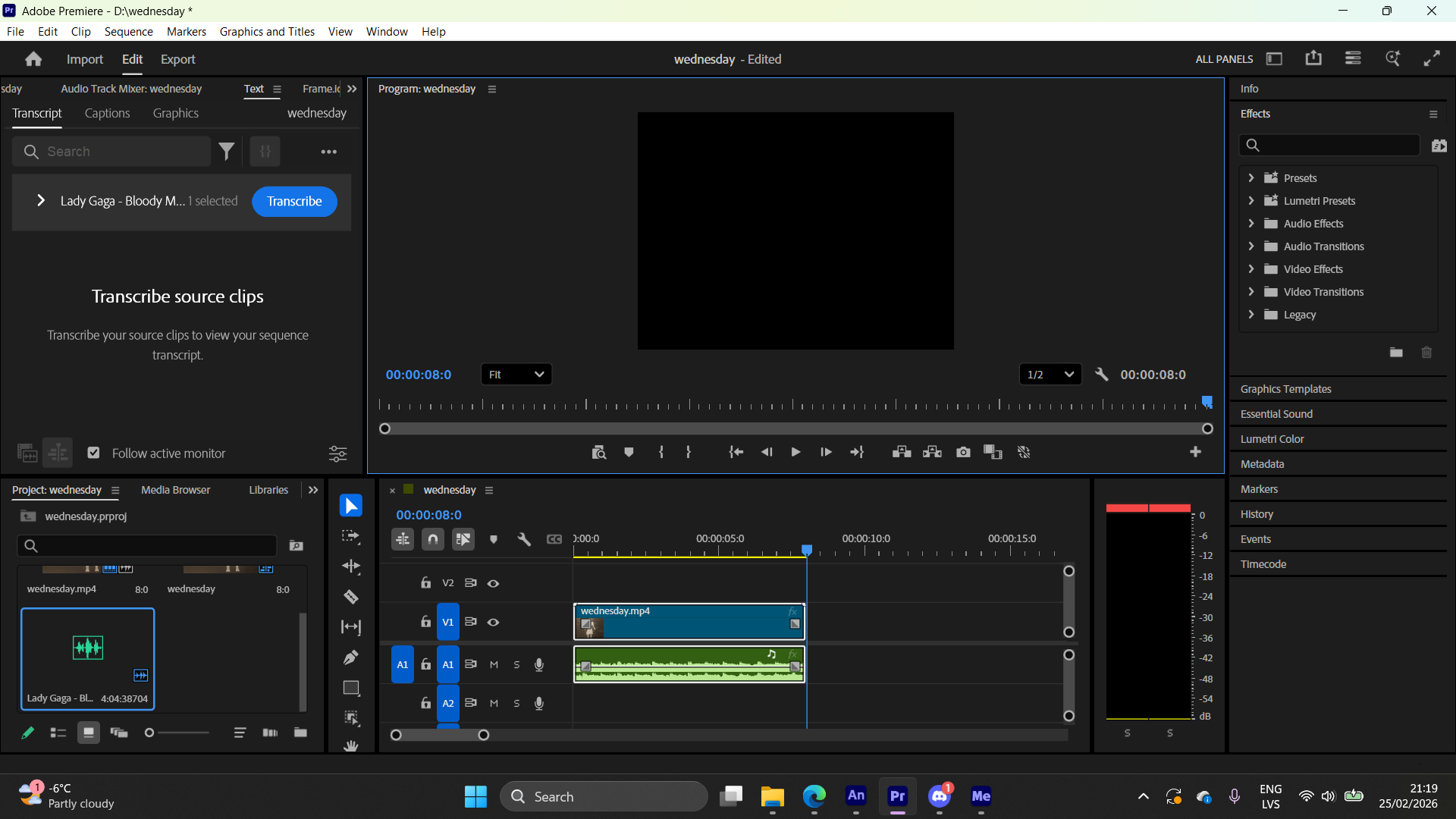Expand the Video Effects folder

point(1251,269)
